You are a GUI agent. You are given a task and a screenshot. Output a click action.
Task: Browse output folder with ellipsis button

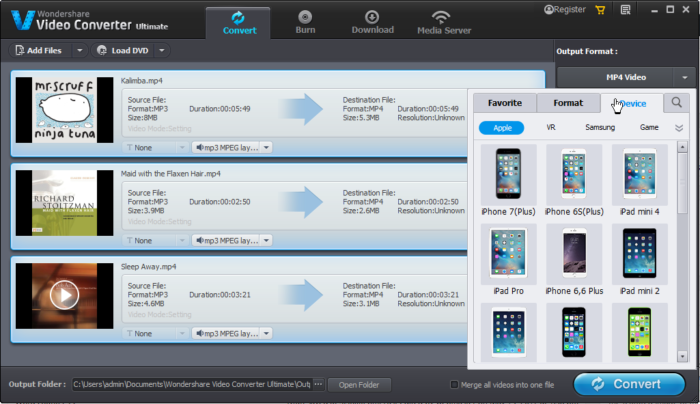[318, 384]
